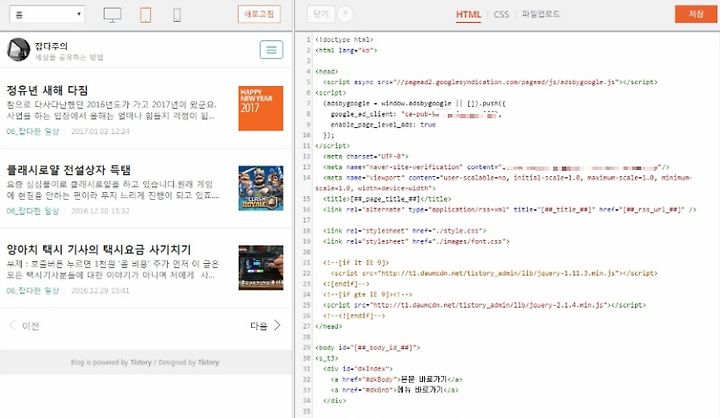Click the RSS alternate link line
This screenshot has width=720, height=418.
pyautogui.click(x=510, y=209)
